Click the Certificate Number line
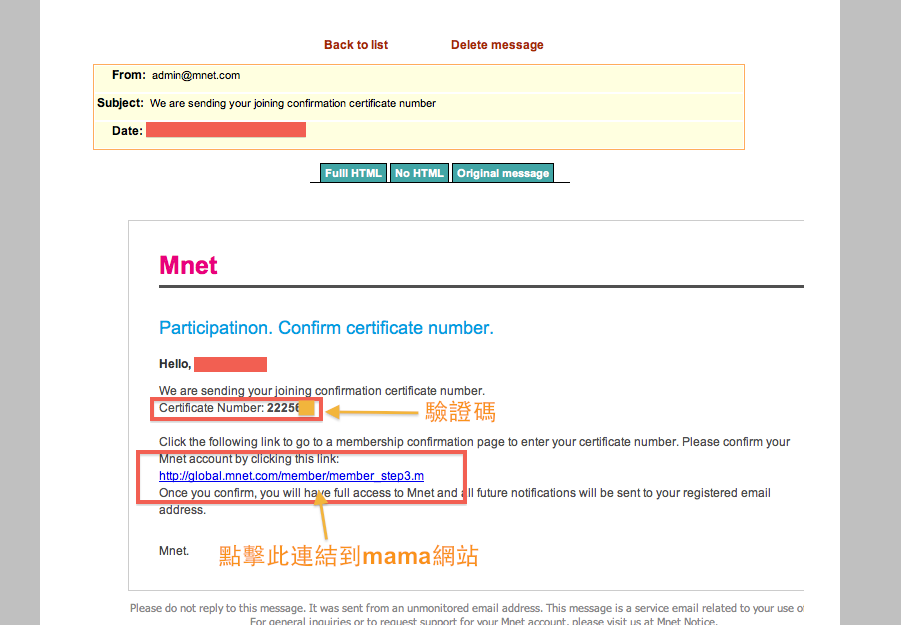 pyautogui.click(x=236, y=408)
